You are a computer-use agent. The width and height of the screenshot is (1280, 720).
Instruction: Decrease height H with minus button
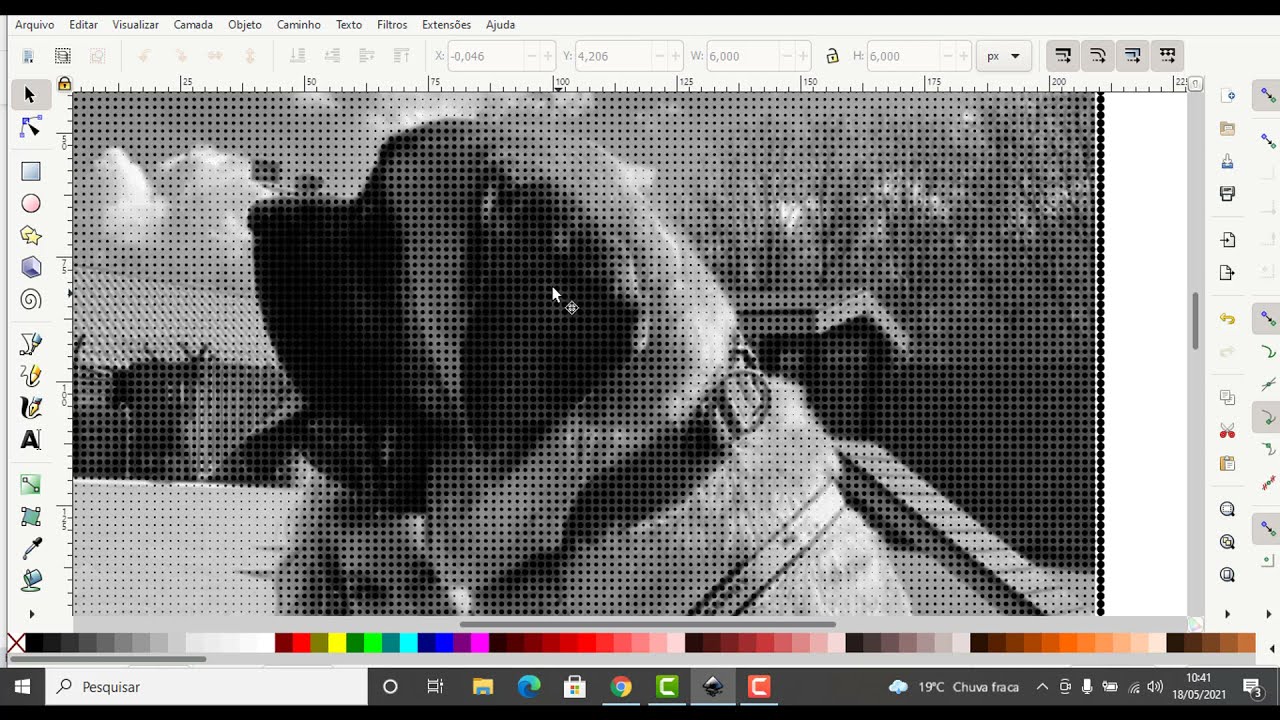click(x=948, y=56)
